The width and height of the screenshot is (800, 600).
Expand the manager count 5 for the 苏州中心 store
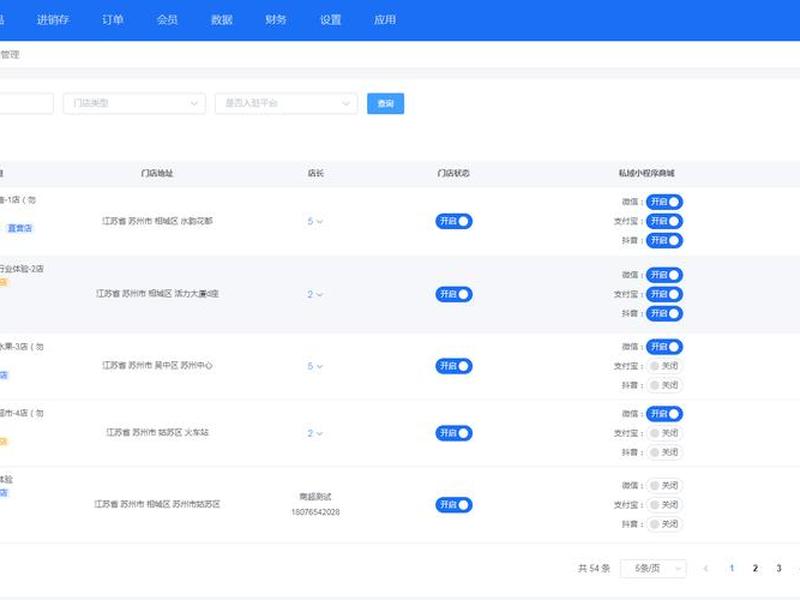pyautogui.click(x=315, y=366)
